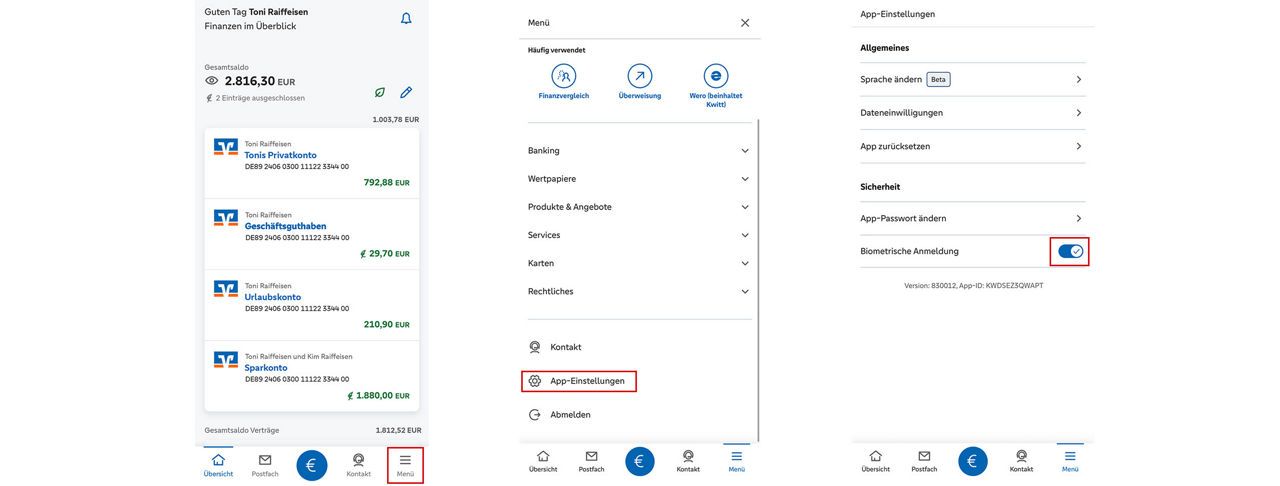Disable the Biometrische Anmeldung switch

(1069, 252)
